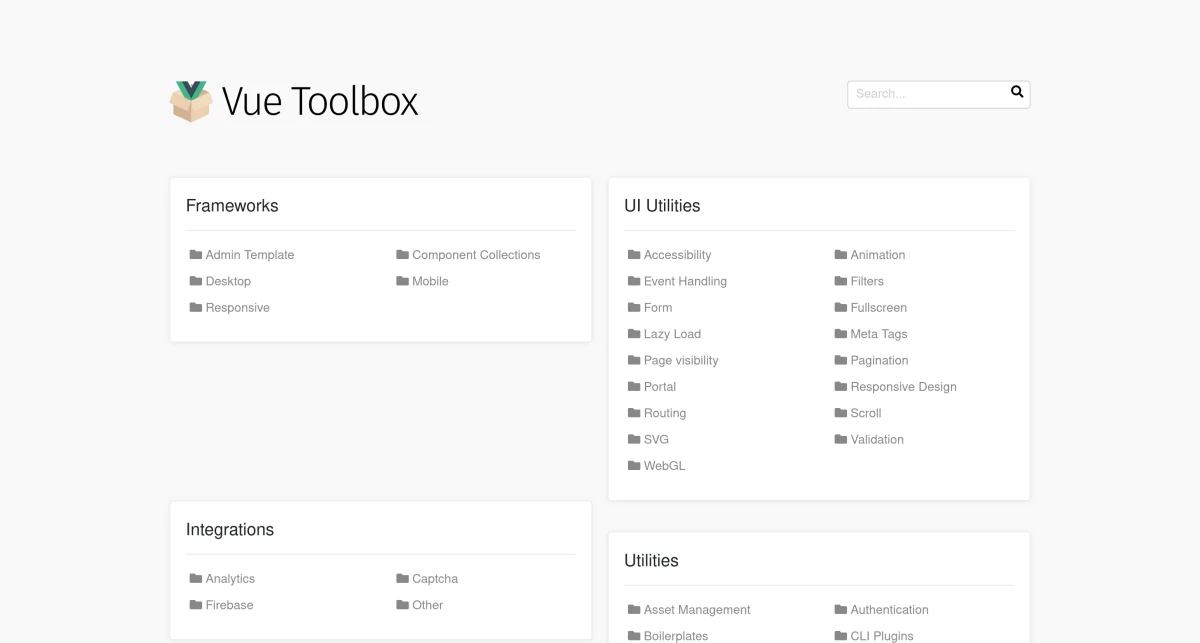
Task: Open the Lazy Load category
Action: [x=672, y=334]
